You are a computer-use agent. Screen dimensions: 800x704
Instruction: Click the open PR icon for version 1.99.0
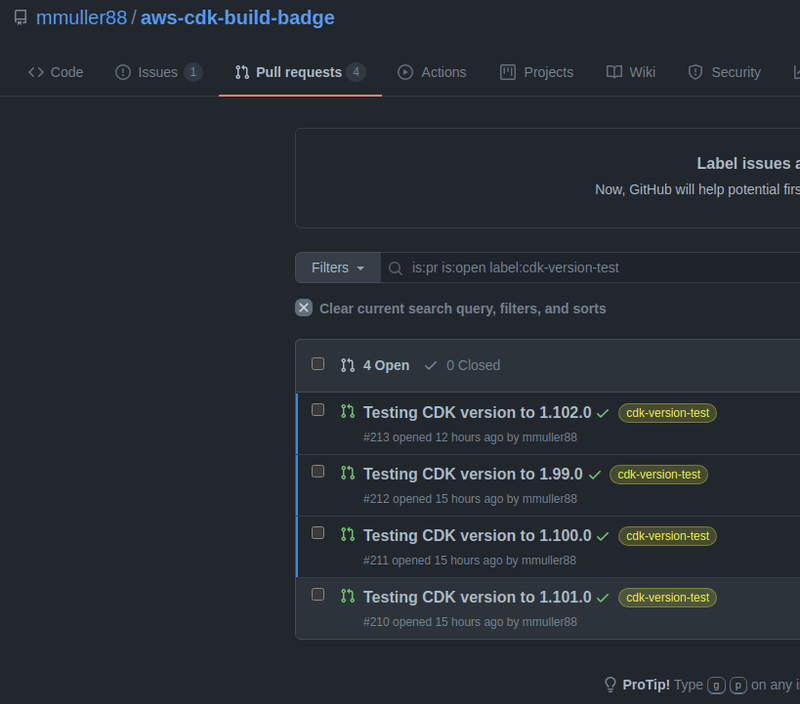pos(348,473)
